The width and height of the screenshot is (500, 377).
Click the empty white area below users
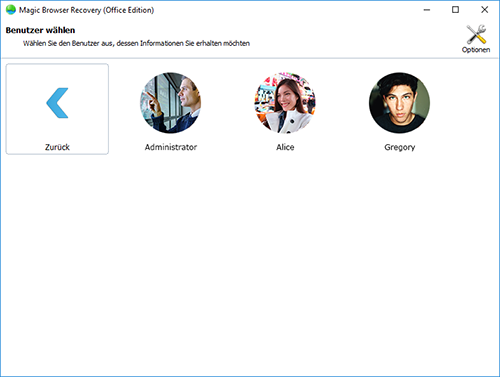[x=250, y=263]
